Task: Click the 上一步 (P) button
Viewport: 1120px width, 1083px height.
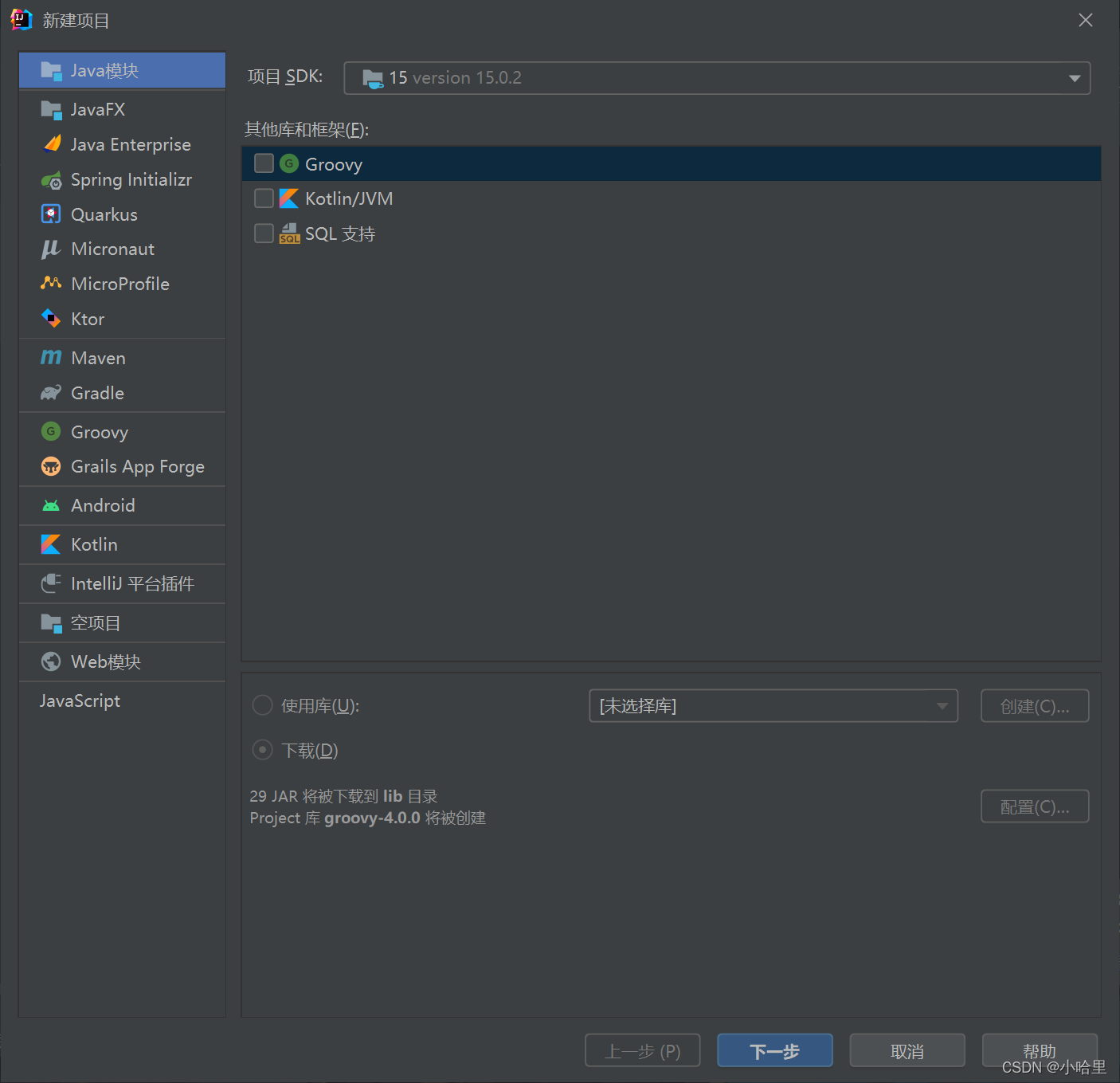Action: [x=643, y=1050]
